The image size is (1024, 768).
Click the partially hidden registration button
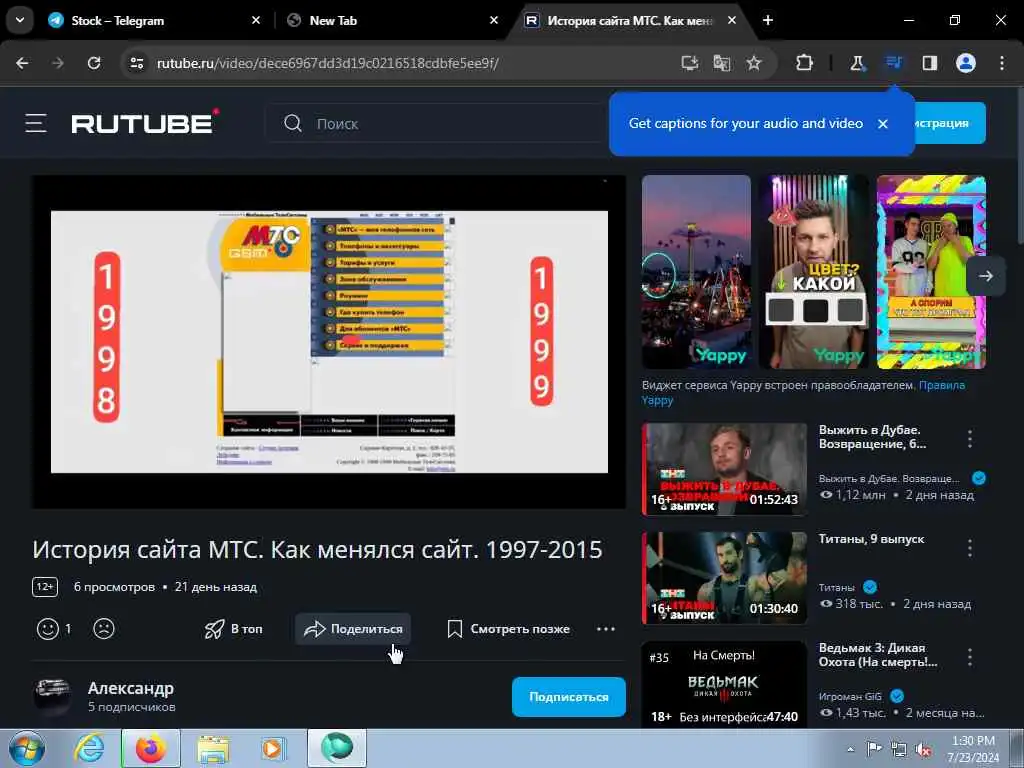950,123
